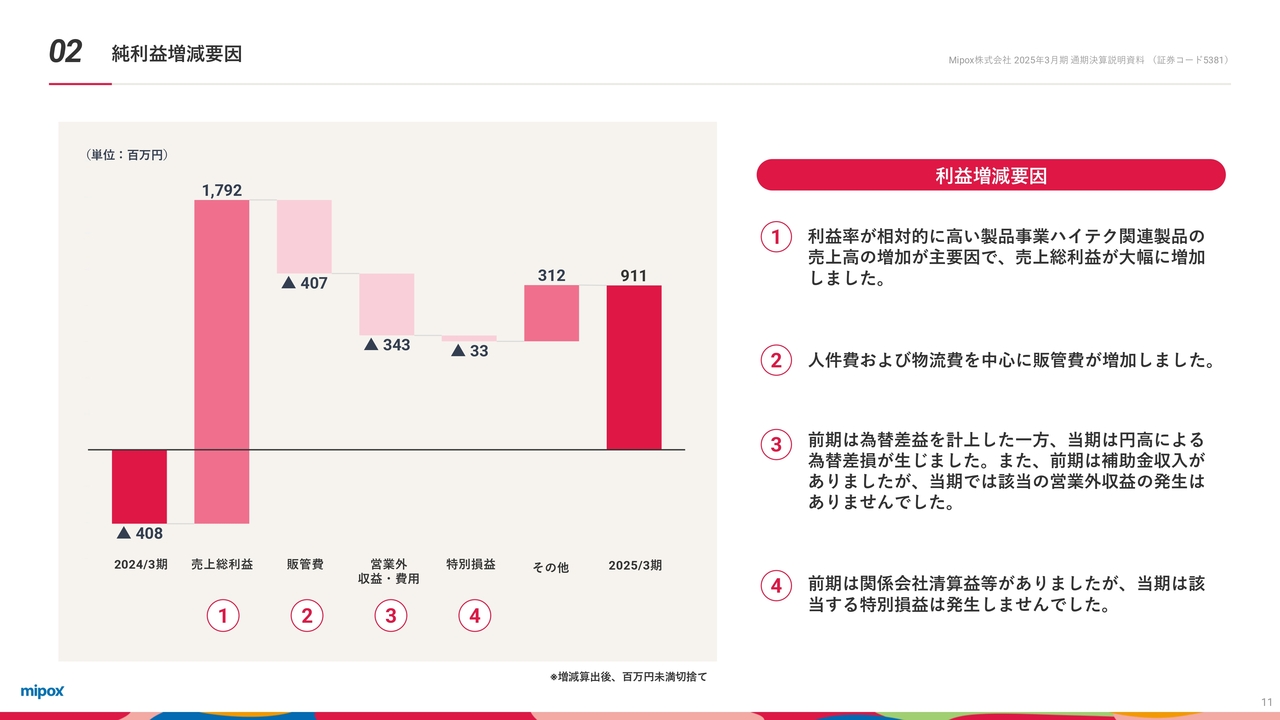This screenshot has width=1280, height=720.
Task: Click the 販管費 light pink bar
Action: point(304,236)
